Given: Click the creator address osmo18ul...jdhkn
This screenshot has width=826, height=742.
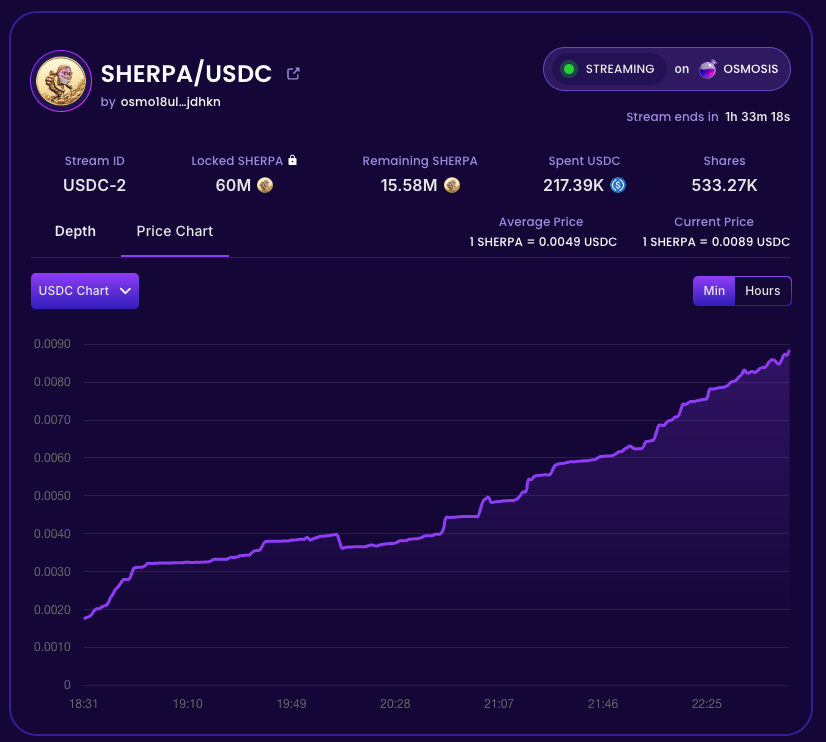Looking at the screenshot, I should [x=171, y=102].
